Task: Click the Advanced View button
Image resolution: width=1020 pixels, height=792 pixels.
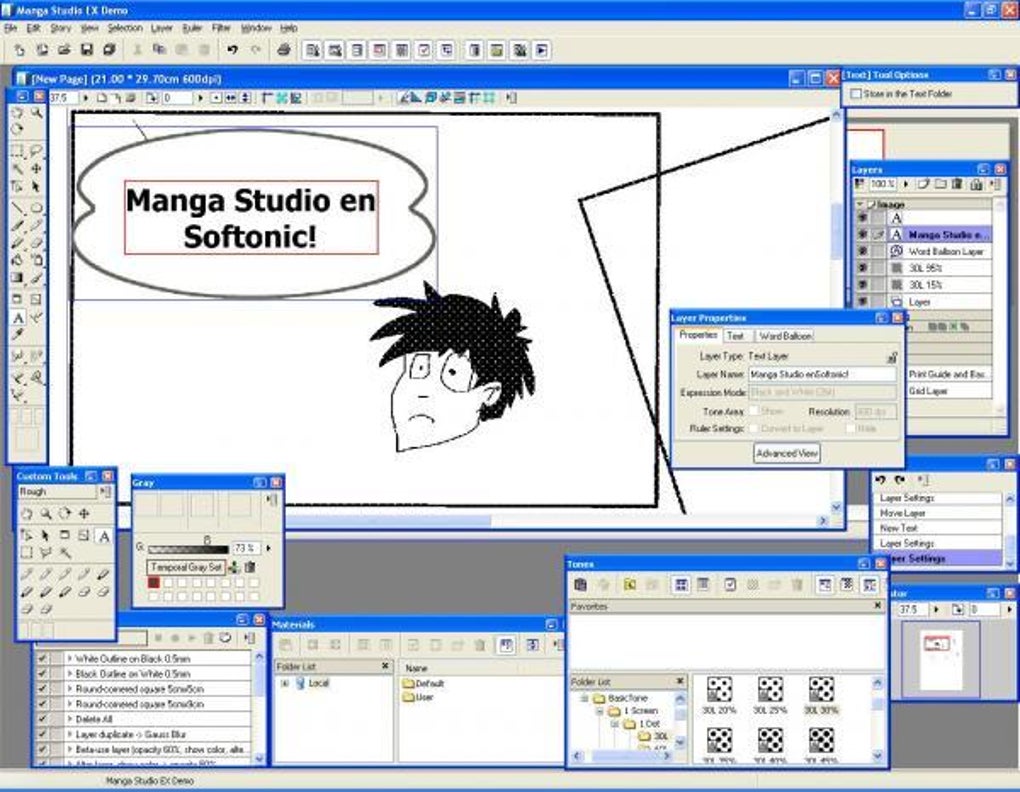Action: click(787, 453)
